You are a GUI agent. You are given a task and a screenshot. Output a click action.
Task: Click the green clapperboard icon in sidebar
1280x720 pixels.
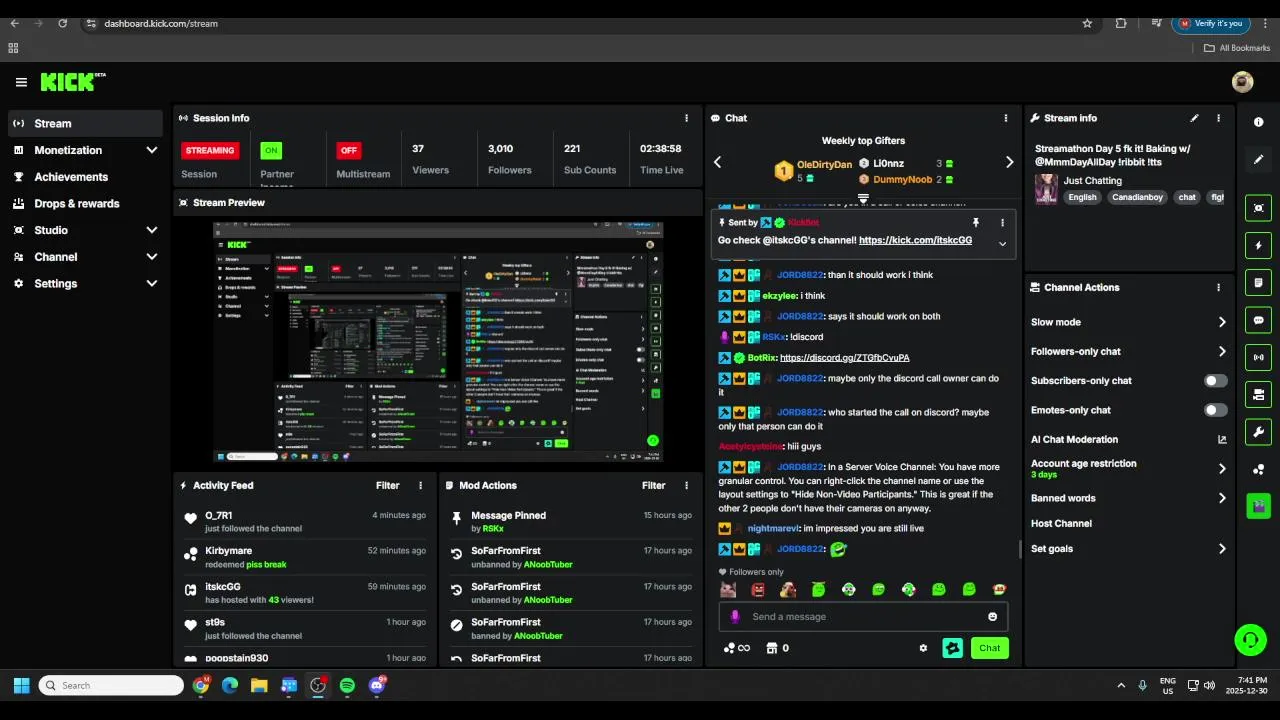pos(1258,506)
